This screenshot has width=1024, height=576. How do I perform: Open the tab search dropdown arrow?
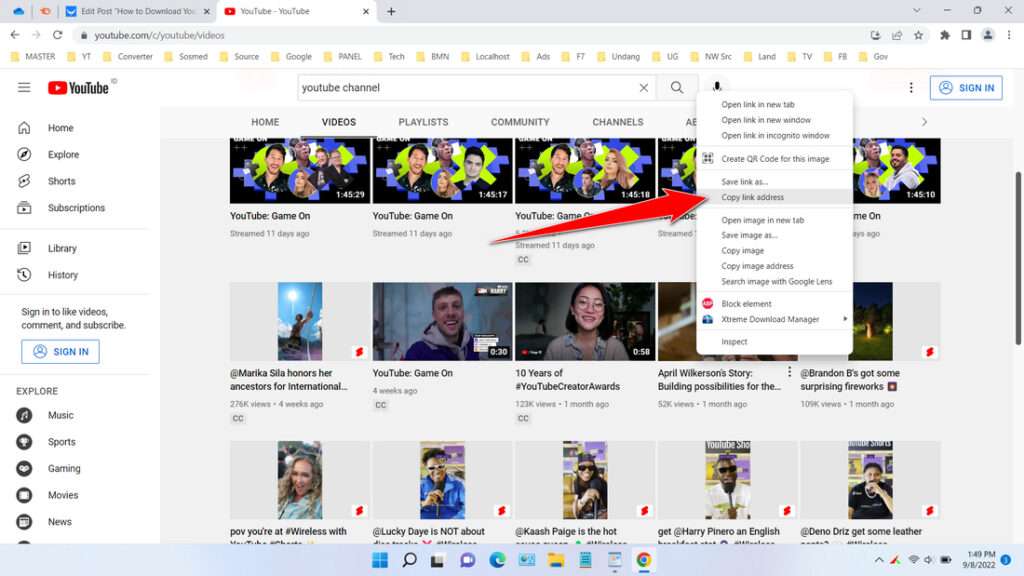pyautogui.click(x=917, y=11)
